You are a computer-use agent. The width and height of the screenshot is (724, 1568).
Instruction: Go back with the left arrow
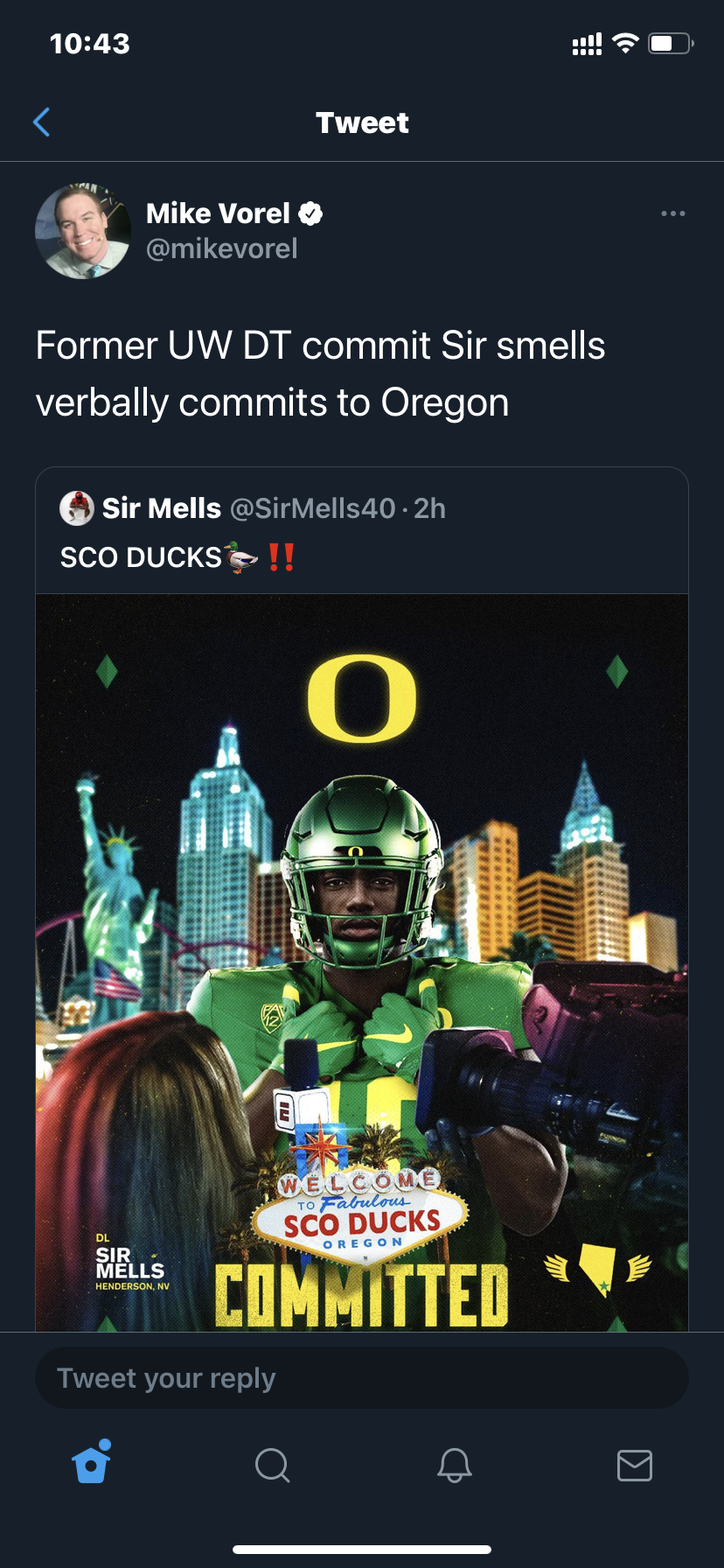pyautogui.click(x=41, y=122)
